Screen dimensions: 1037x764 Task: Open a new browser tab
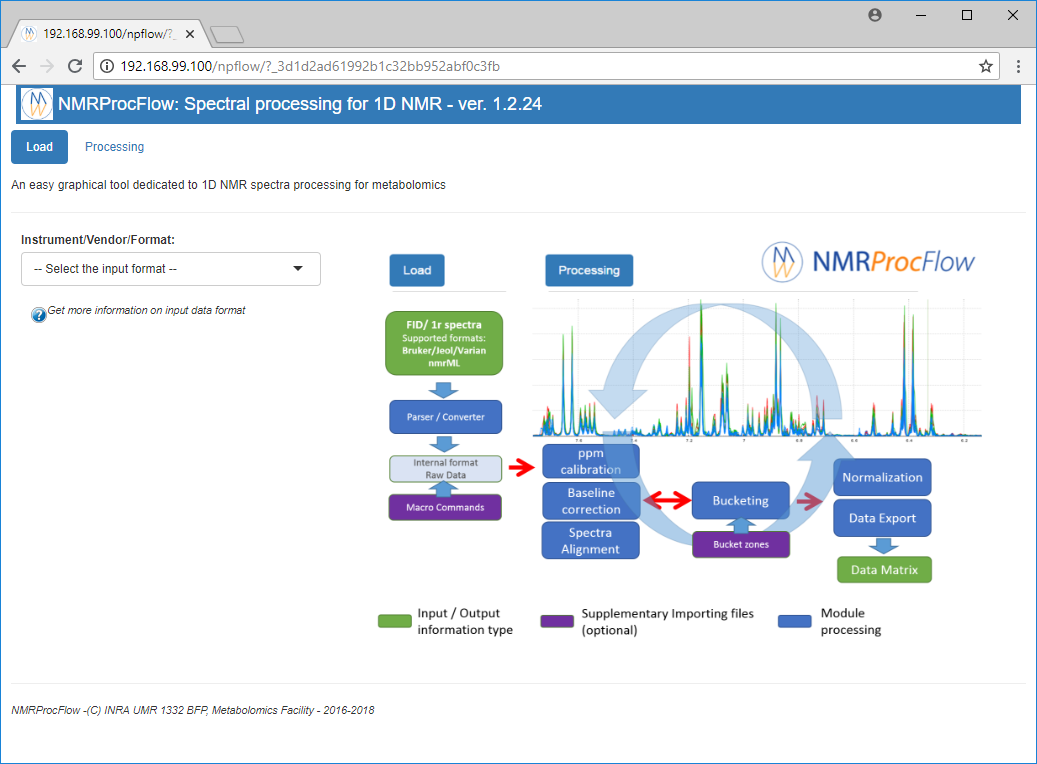tap(227, 34)
